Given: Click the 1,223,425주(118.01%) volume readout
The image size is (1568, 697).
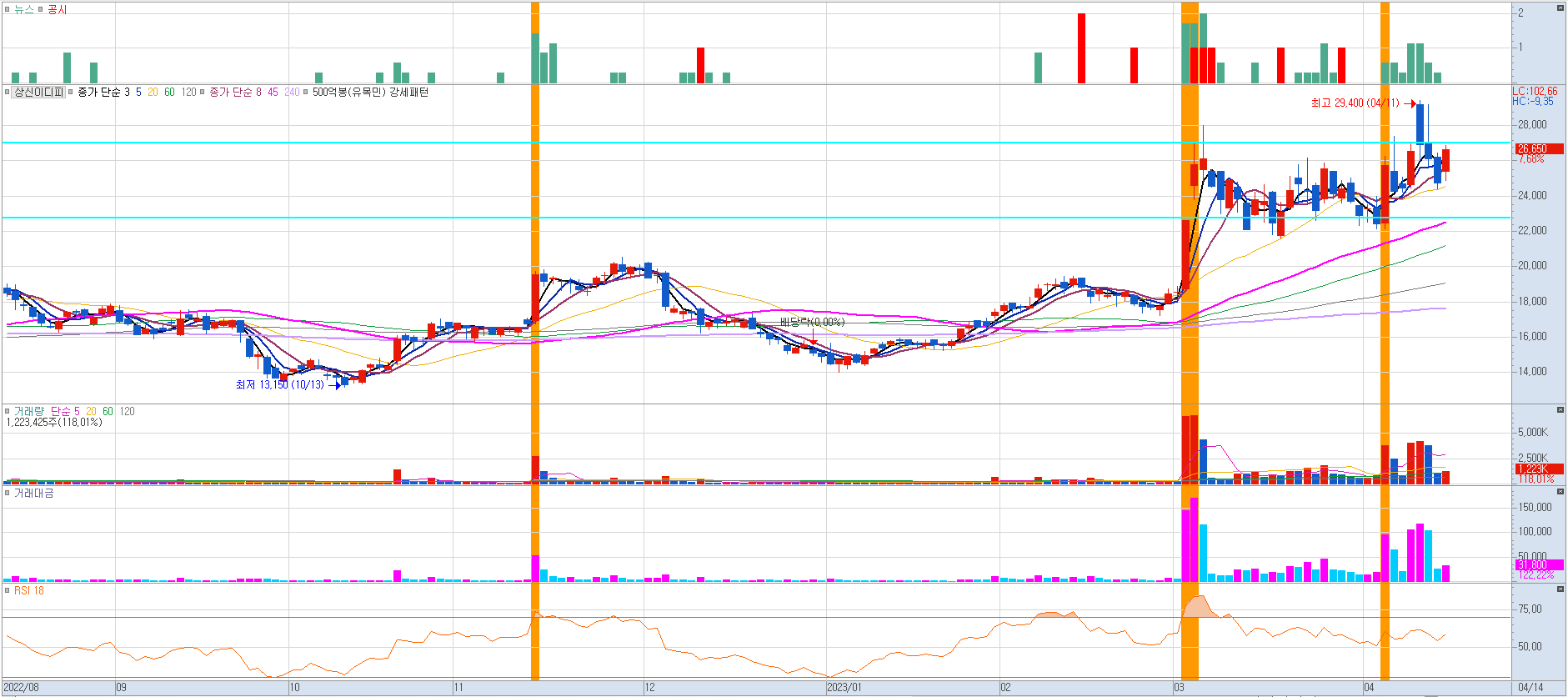Looking at the screenshot, I should click(x=54, y=422).
